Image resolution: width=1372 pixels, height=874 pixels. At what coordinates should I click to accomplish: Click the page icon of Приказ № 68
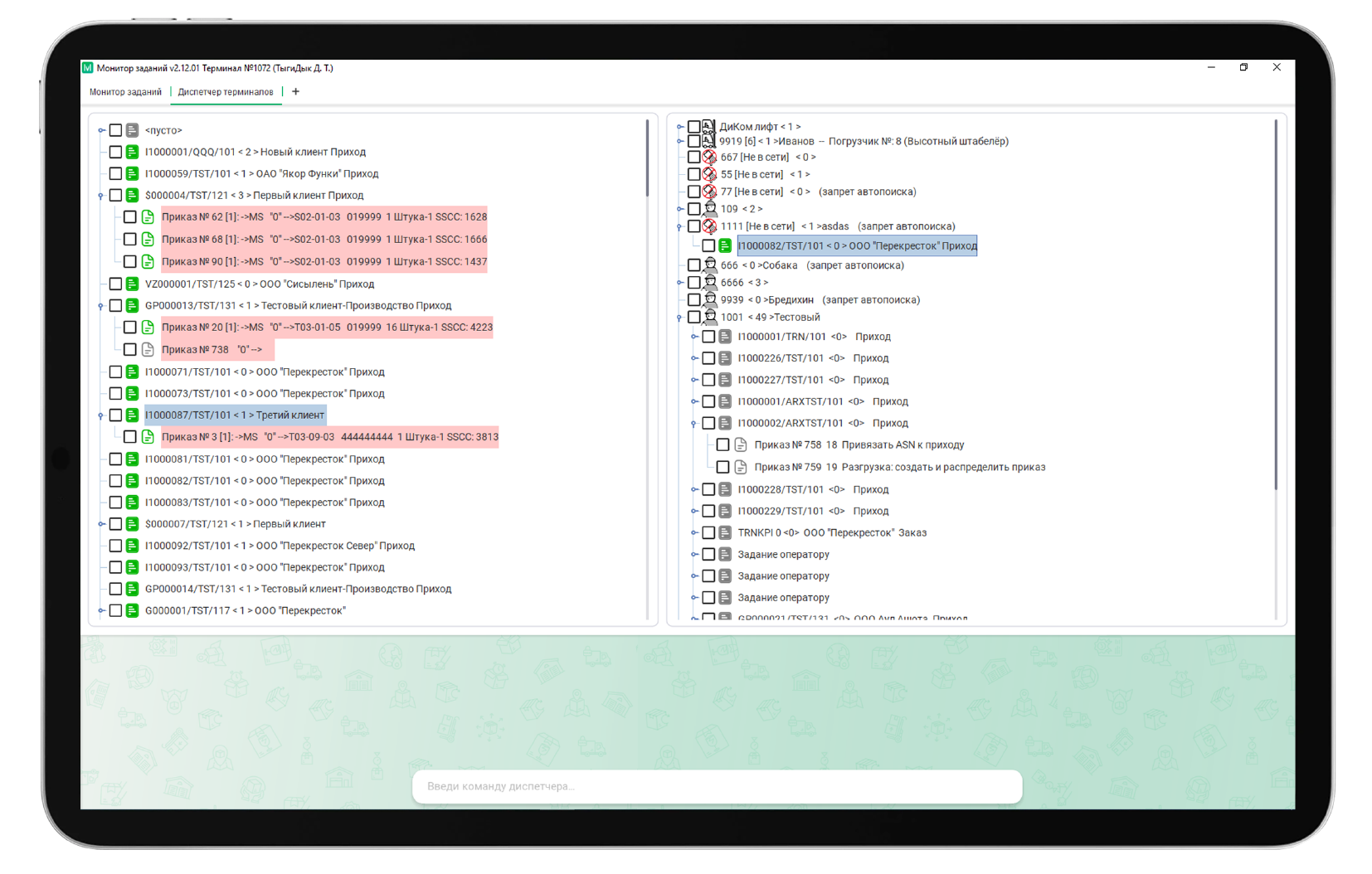148,239
